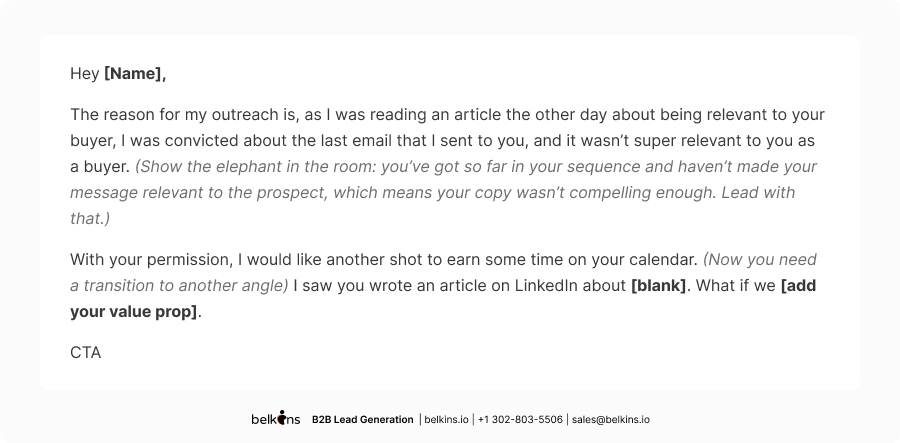Click the word Hey in the greeting
900x443 pixels.
84,74
